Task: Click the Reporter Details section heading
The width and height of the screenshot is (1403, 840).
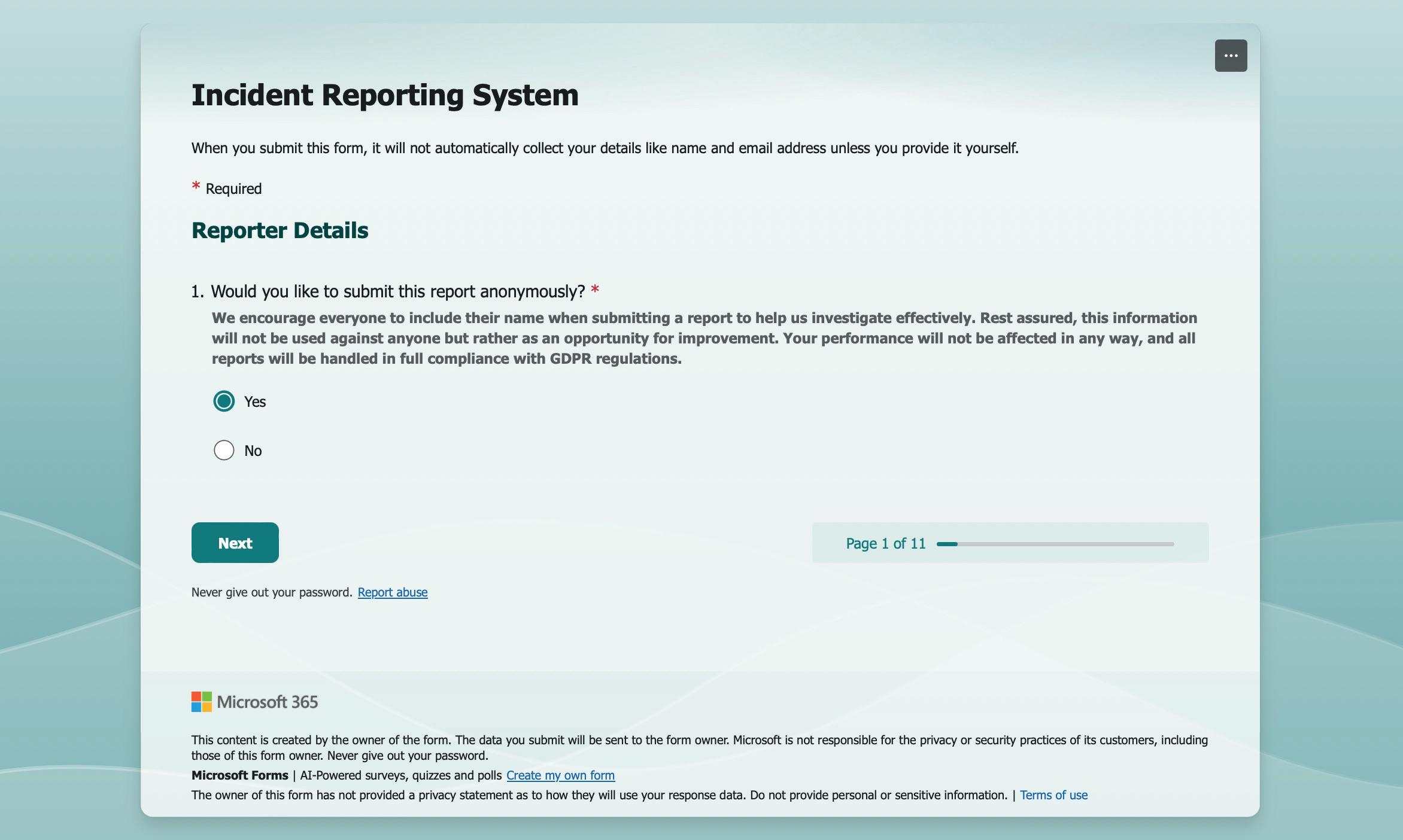Action: 280,230
